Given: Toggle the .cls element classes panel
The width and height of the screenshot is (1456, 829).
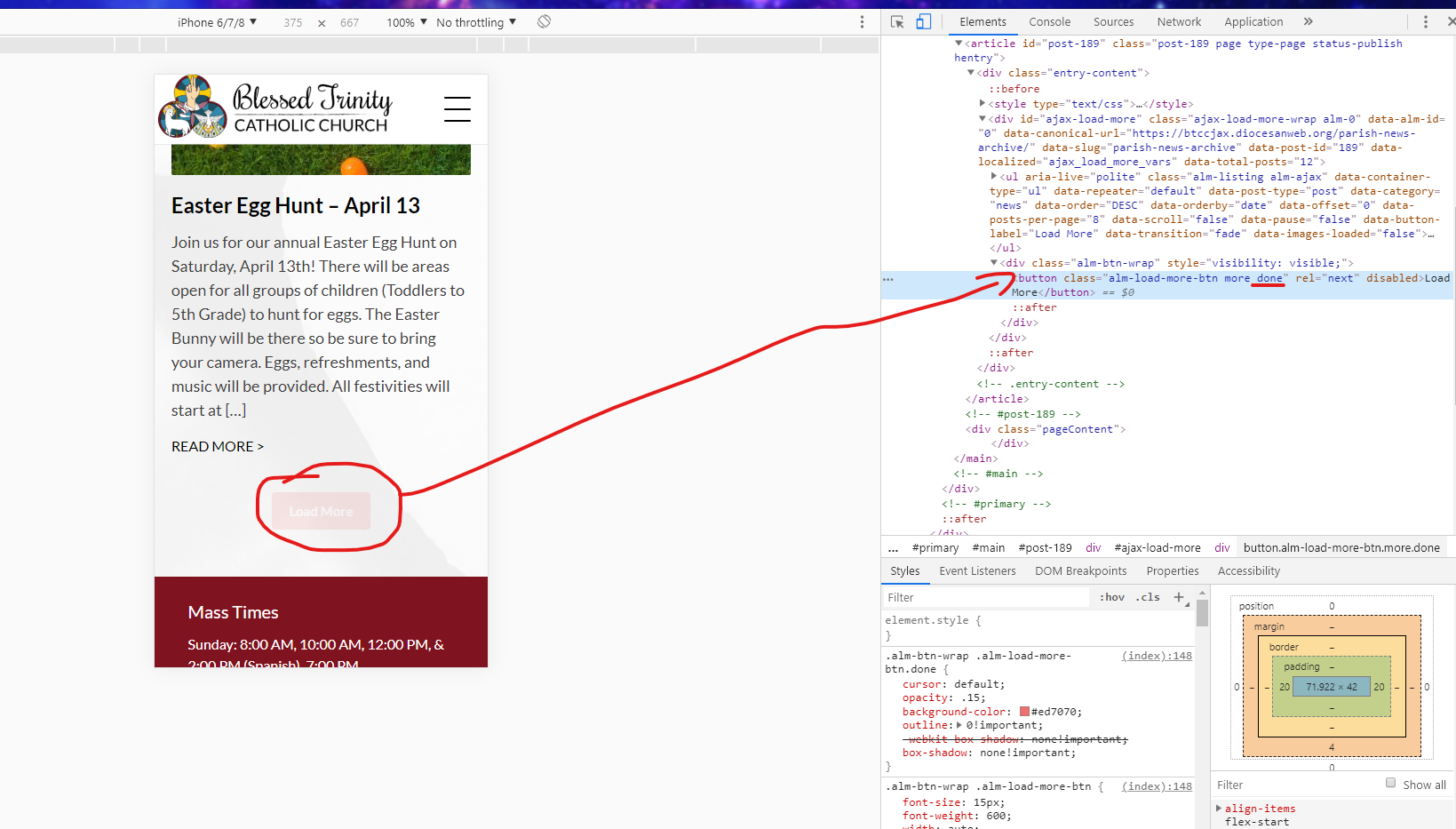Looking at the screenshot, I should pos(1148,597).
